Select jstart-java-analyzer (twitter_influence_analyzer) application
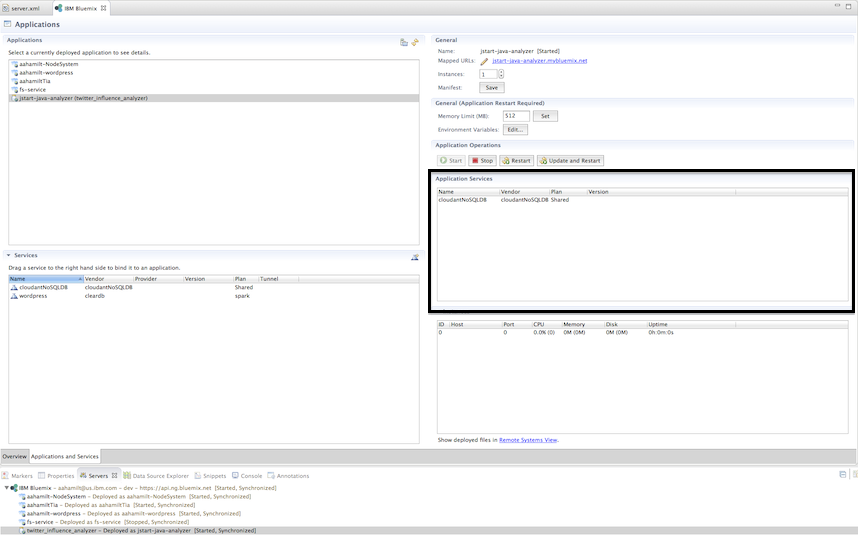 [x=214, y=98]
